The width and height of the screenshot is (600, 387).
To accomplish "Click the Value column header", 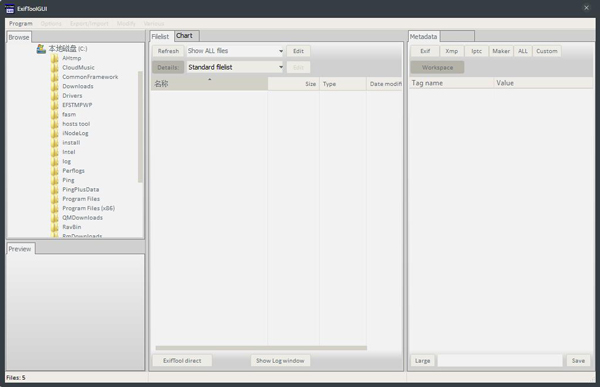I will pos(543,83).
